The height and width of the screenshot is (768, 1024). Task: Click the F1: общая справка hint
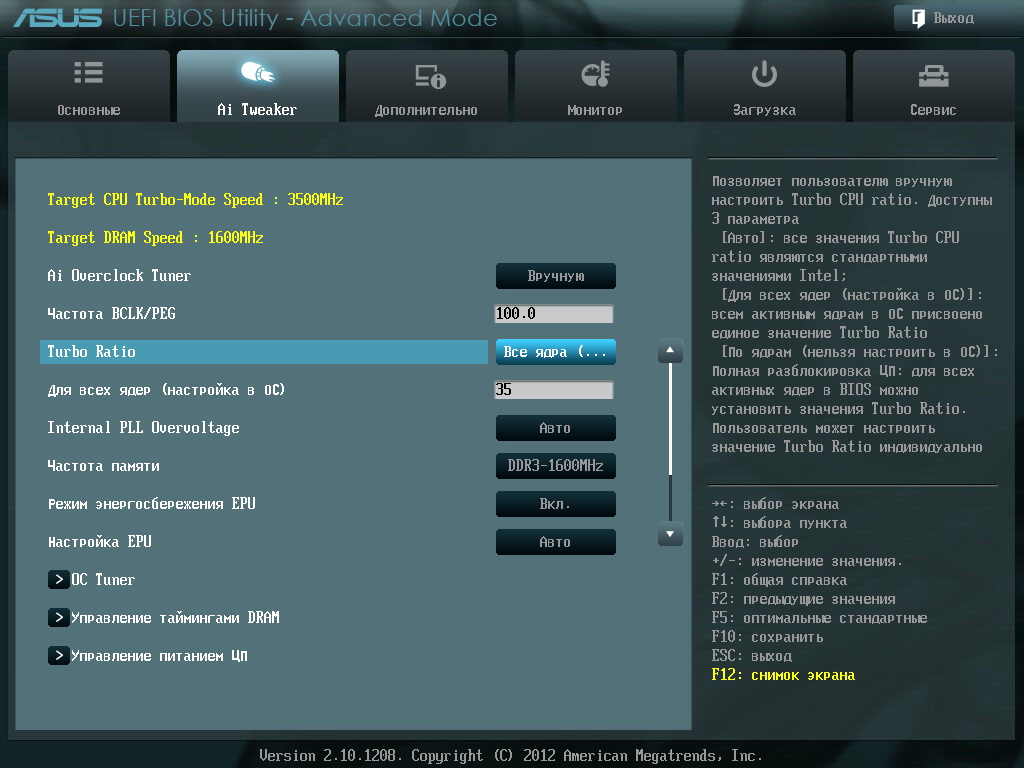(779, 580)
